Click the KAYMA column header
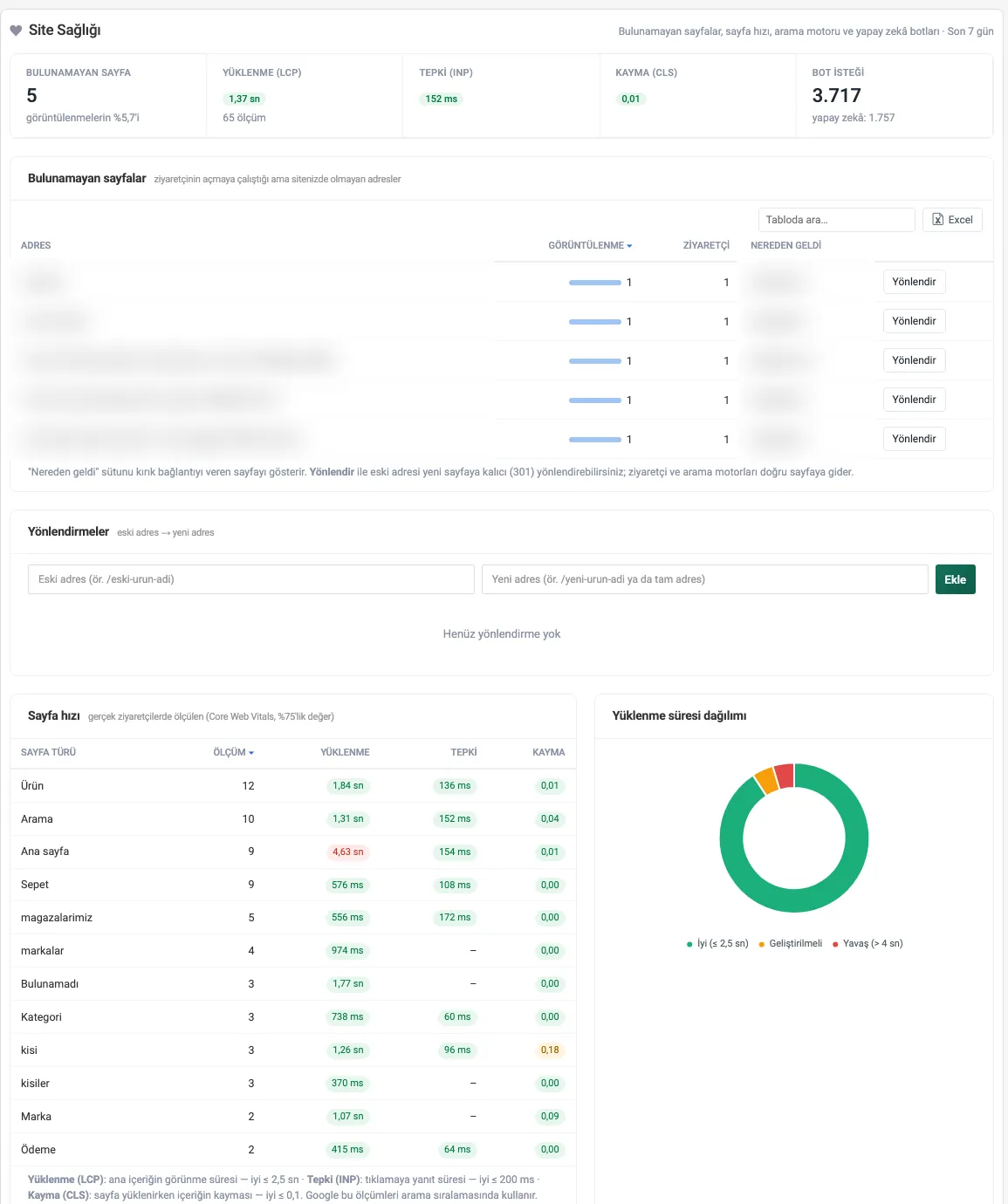This screenshot has height=1204, width=1008. [x=549, y=752]
